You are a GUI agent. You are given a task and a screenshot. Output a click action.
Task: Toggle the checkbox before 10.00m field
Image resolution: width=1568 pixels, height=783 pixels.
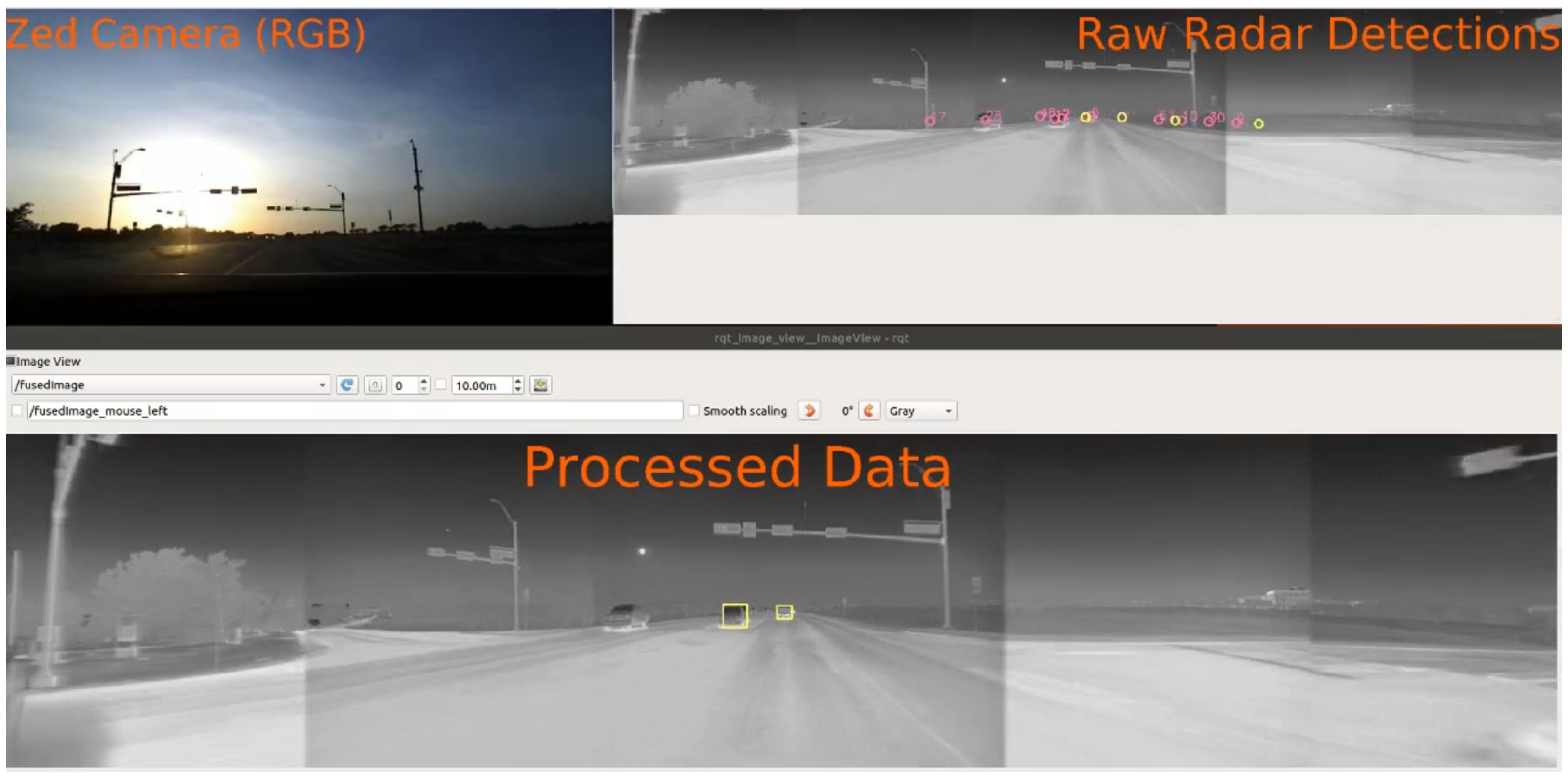[441, 385]
